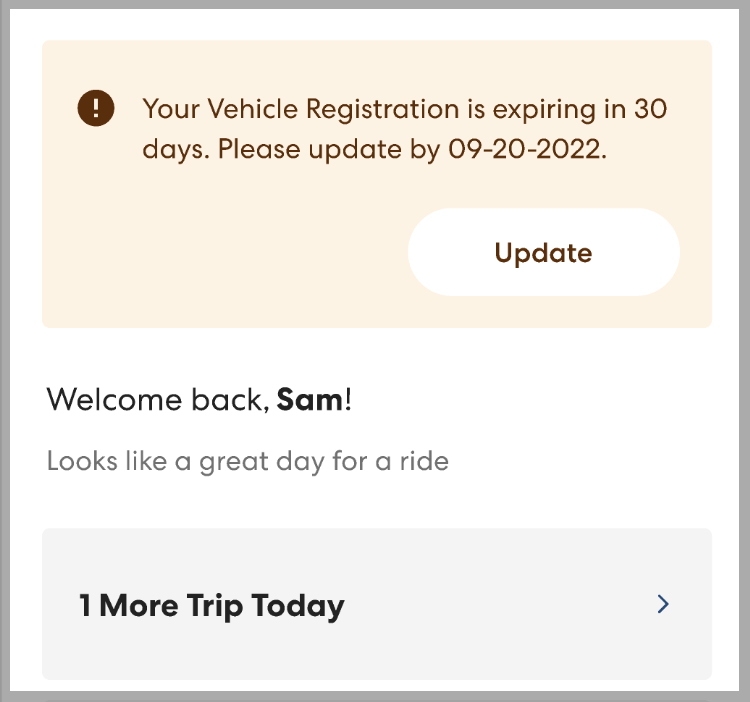Tap the Update button
This screenshot has width=750, height=702.
(543, 252)
